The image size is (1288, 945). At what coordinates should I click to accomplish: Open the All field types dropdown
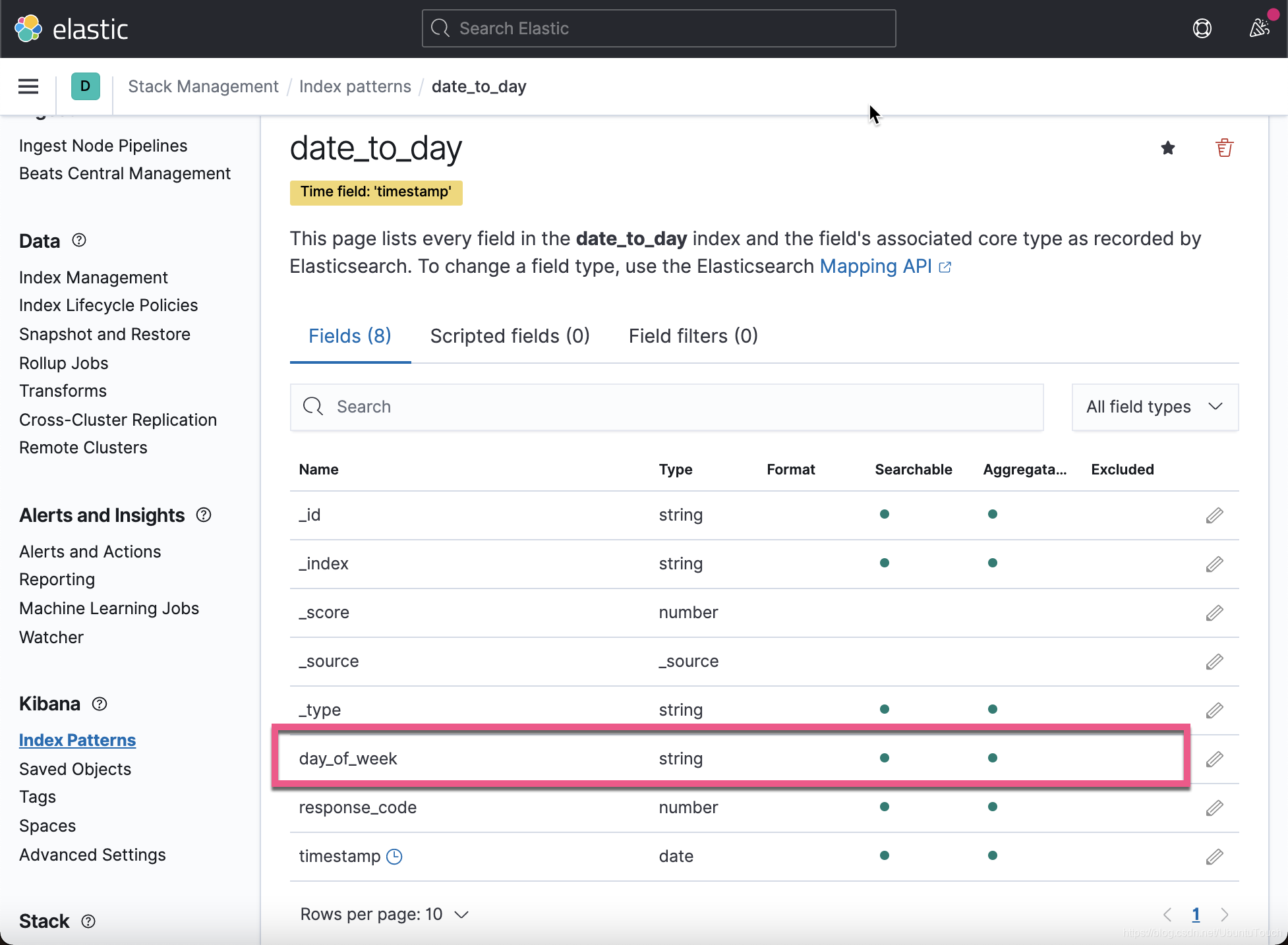tap(1154, 407)
